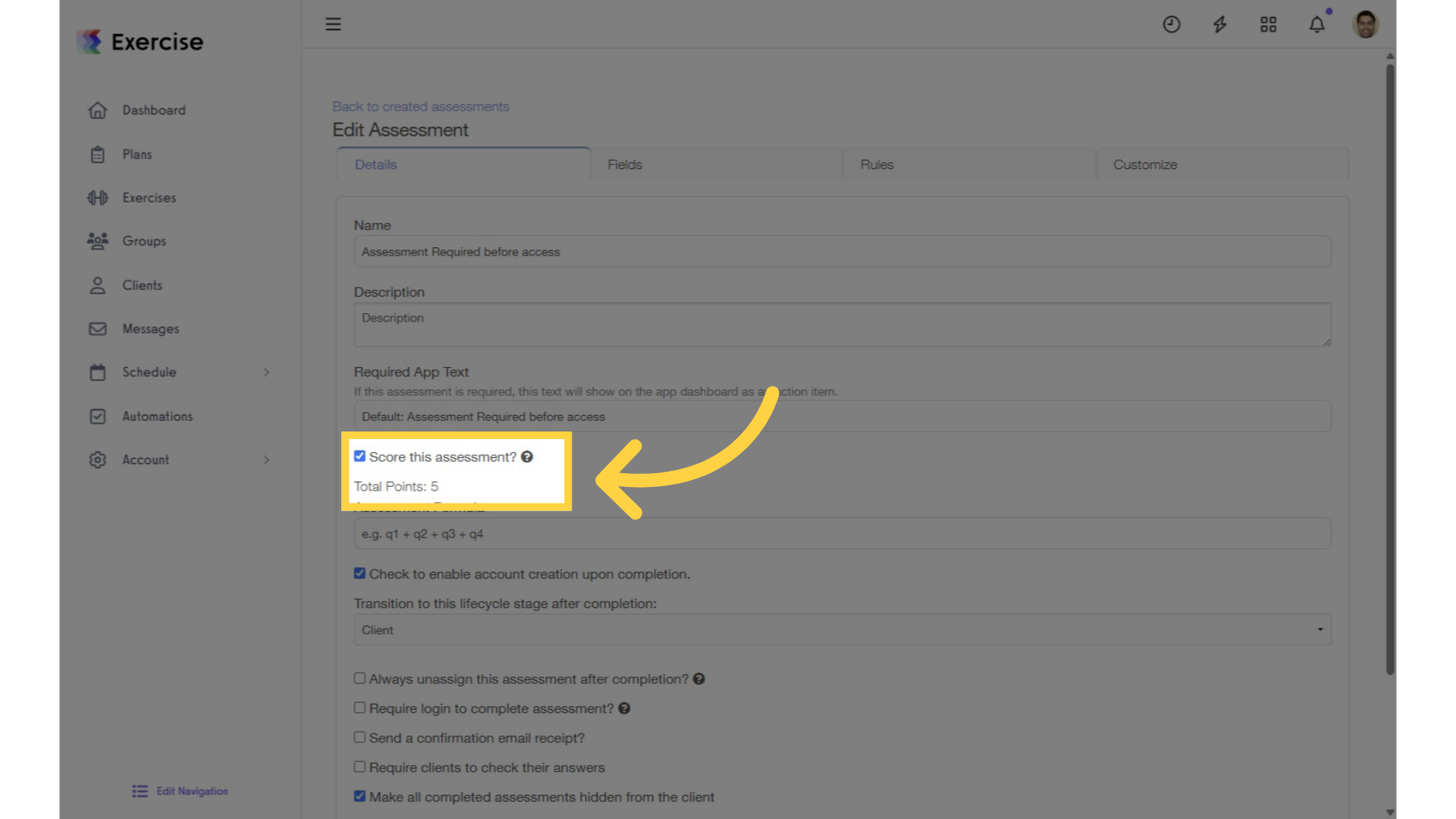Open Automations in sidebar
1456x819 pixels.
click(x=158, y=416)
